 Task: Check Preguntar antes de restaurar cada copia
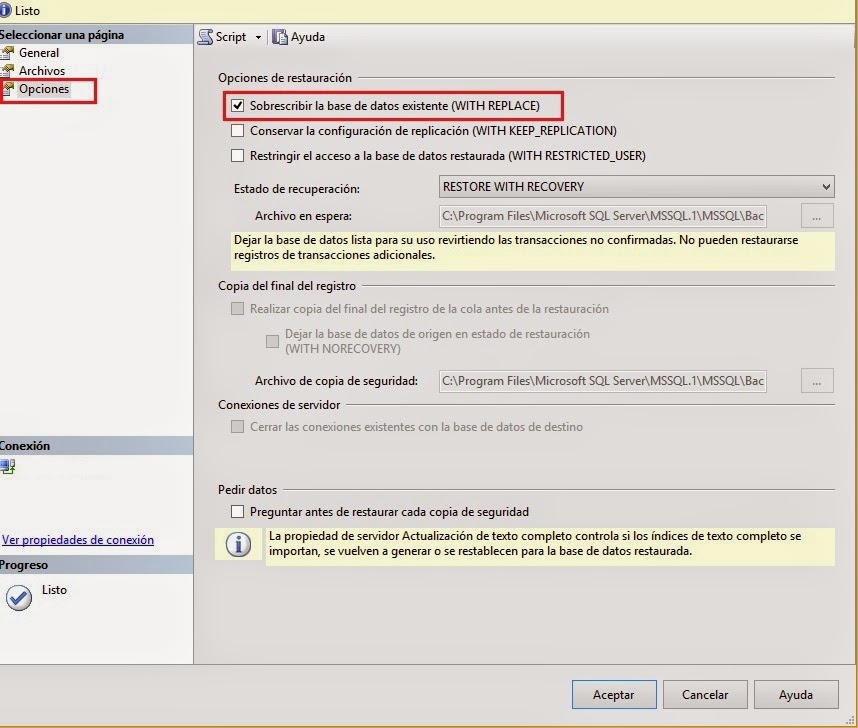(238, 511)
